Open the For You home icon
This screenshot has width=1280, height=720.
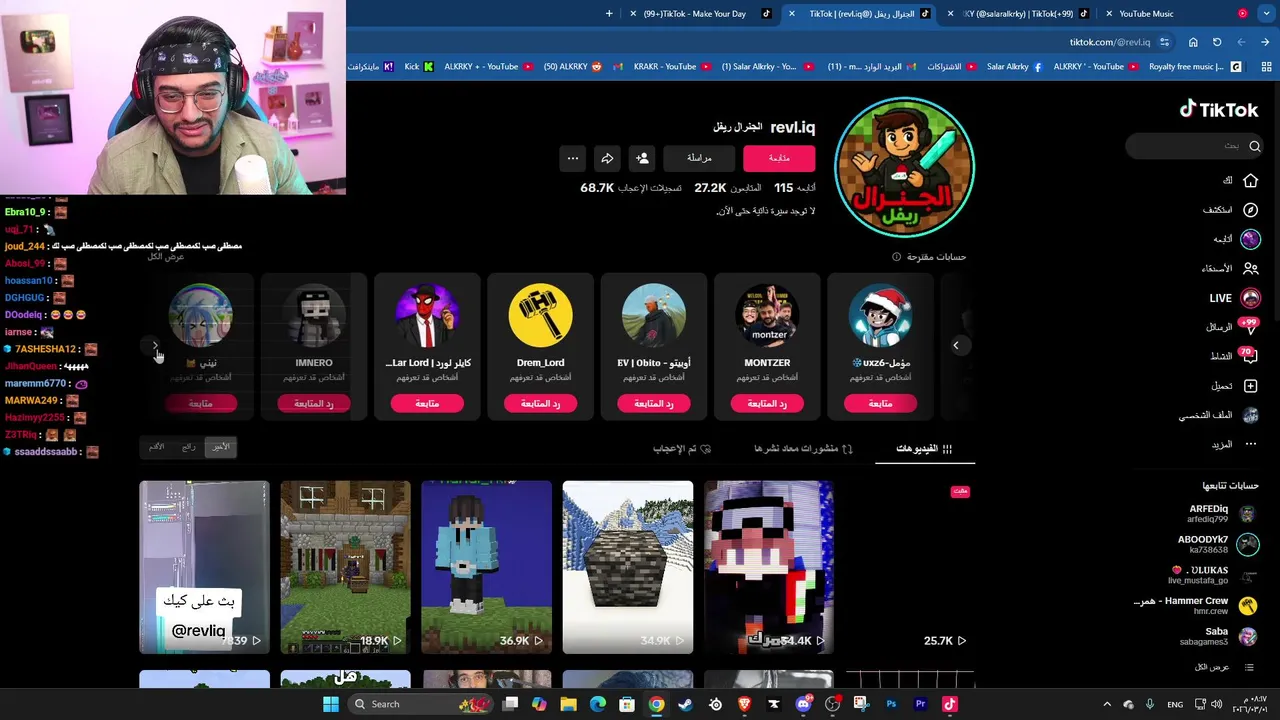(1250, 180)
